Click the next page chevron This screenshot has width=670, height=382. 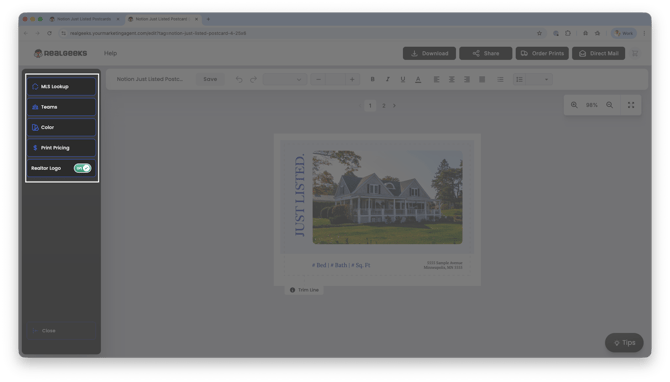394,106
